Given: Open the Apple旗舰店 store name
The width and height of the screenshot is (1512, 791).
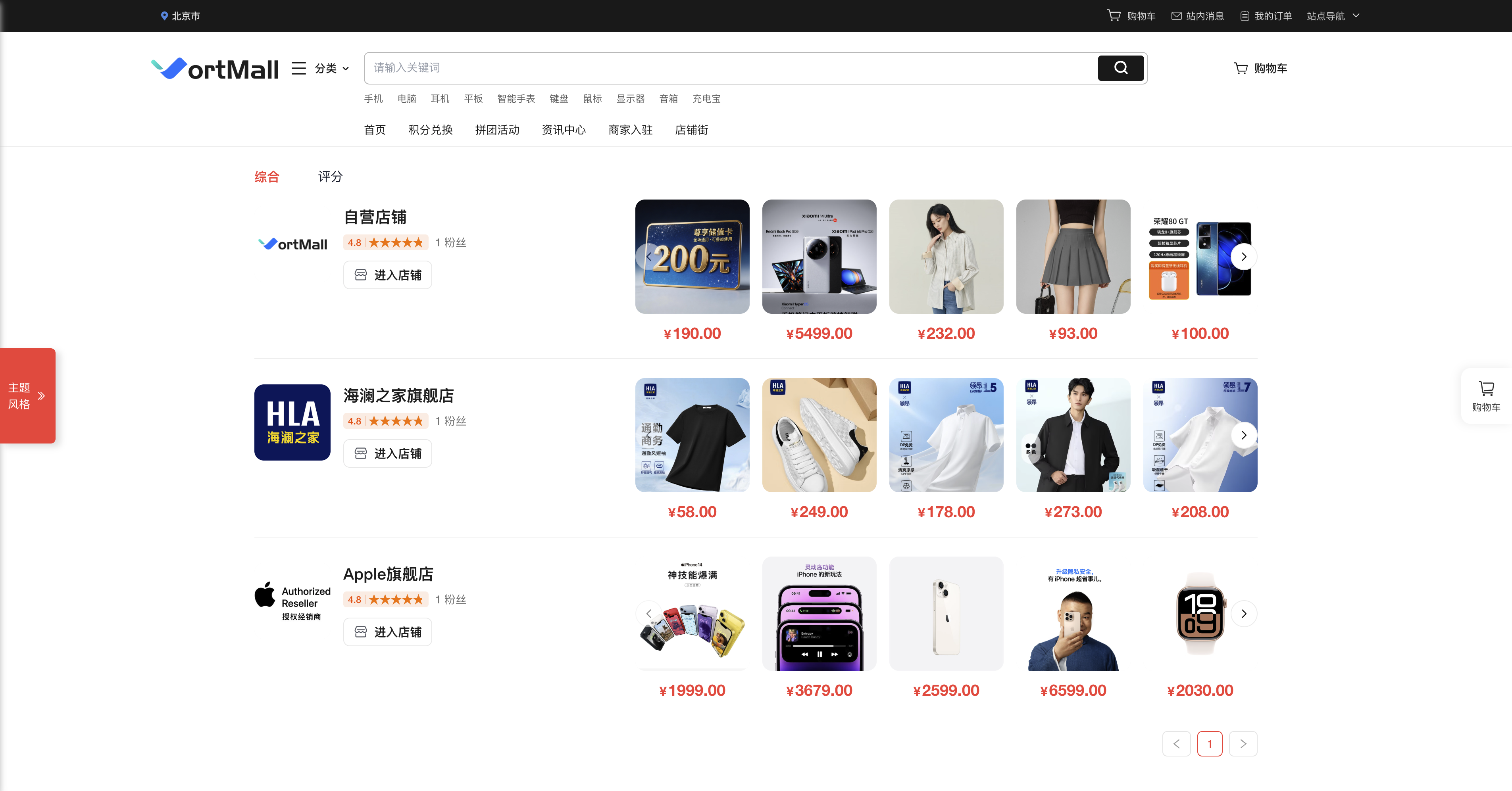Looking at the screenshot, I should click(x=388, y=574).
